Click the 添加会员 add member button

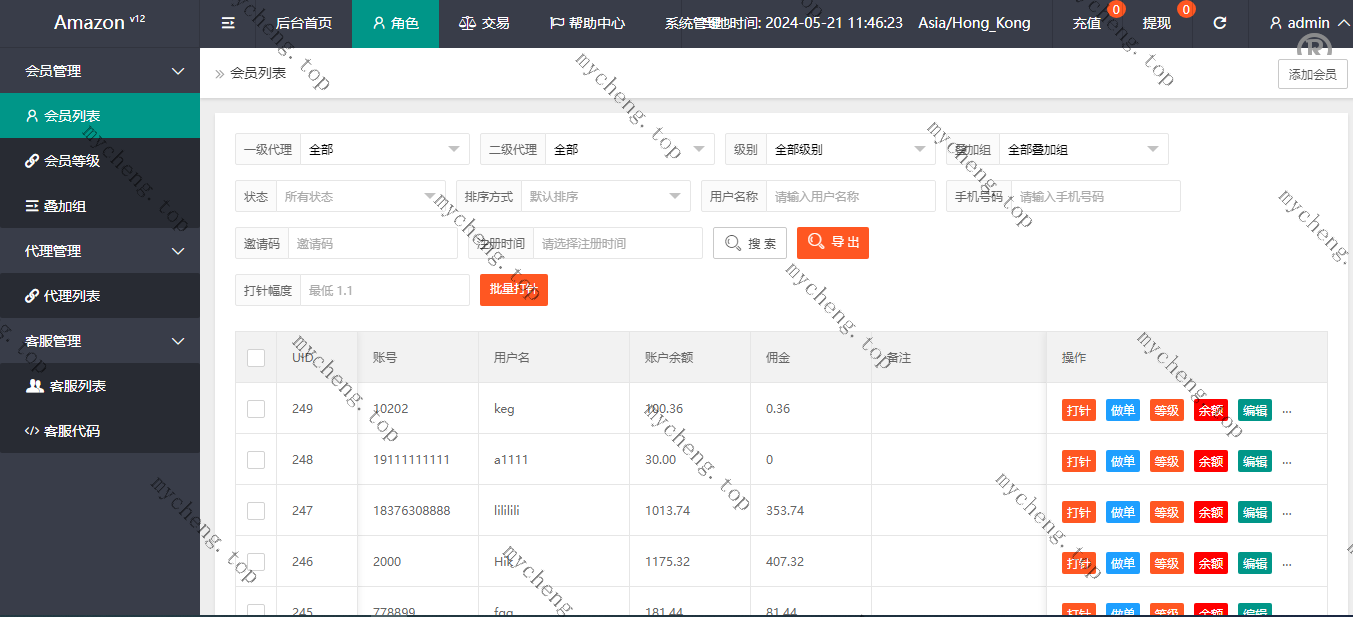coord(1312,74)
